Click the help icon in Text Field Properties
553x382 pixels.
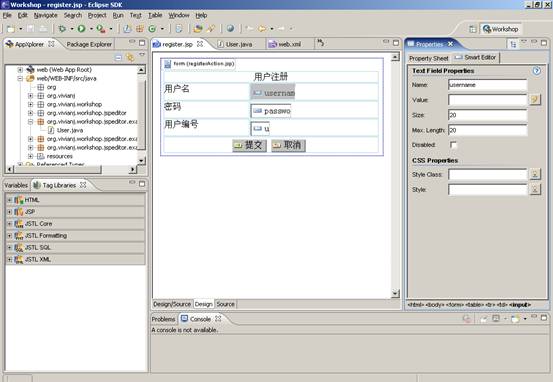(x=536, y=71)
